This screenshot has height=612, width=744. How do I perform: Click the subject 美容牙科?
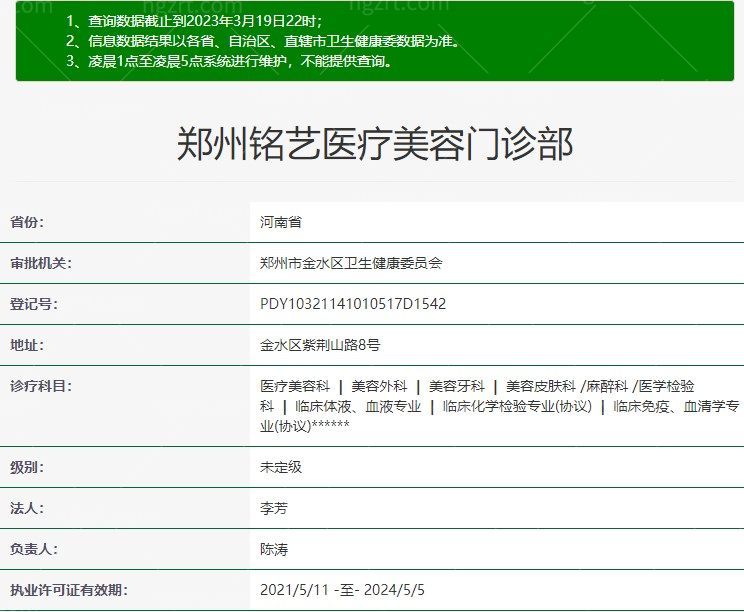pos(456,386)
